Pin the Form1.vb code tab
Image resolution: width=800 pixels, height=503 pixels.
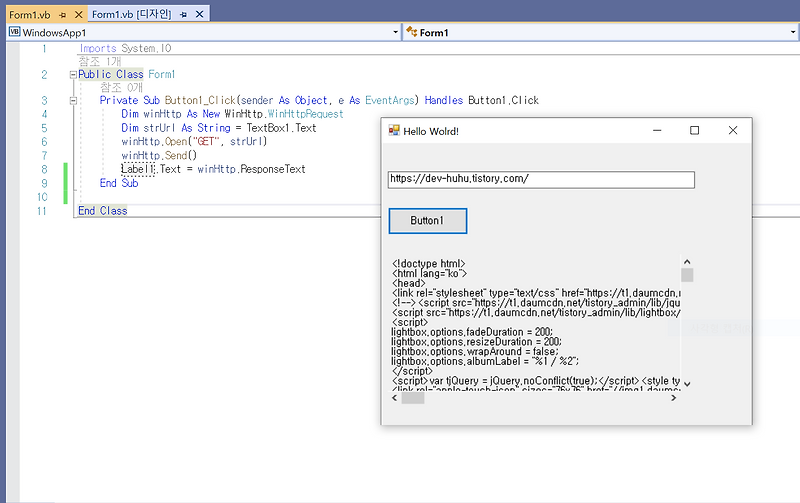63,15
